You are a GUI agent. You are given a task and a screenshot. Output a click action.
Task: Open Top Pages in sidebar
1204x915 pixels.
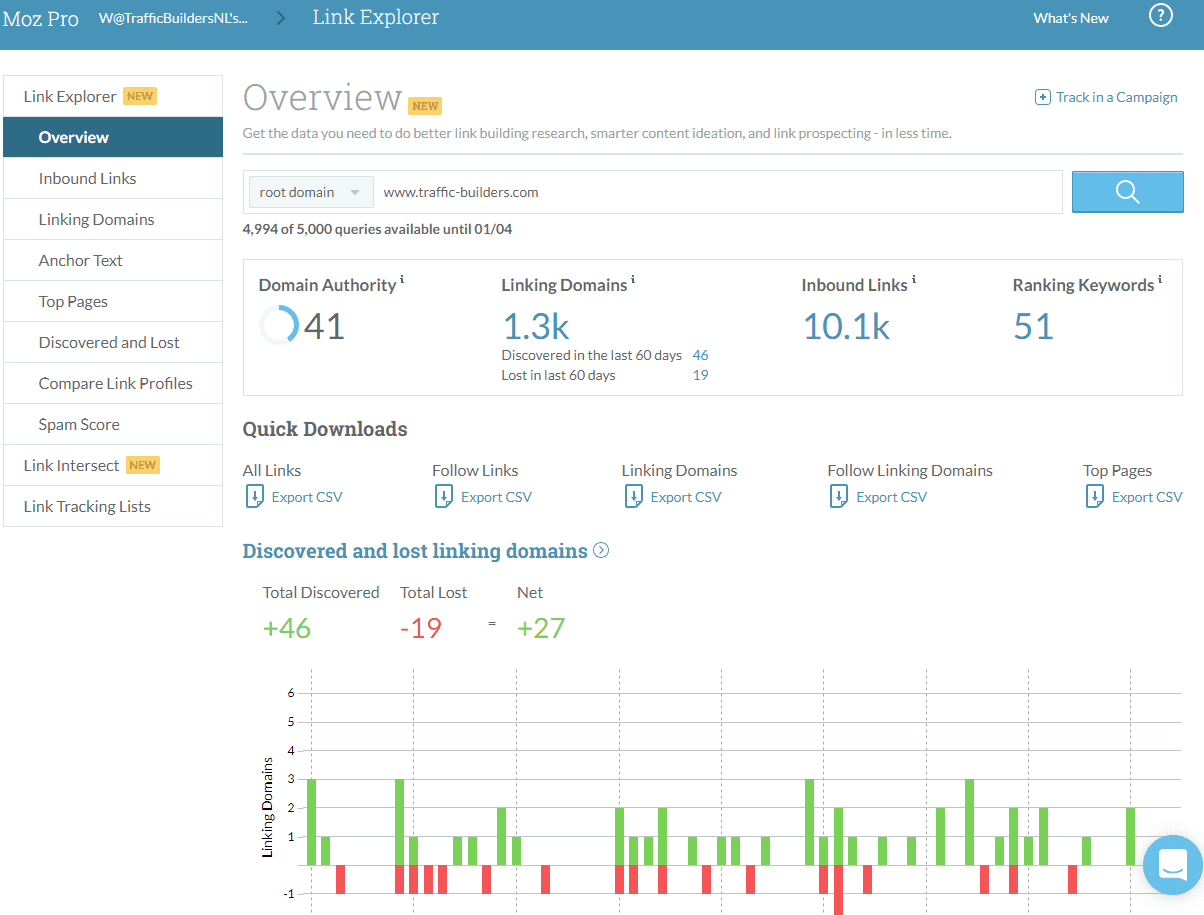(x=113, y=301)
